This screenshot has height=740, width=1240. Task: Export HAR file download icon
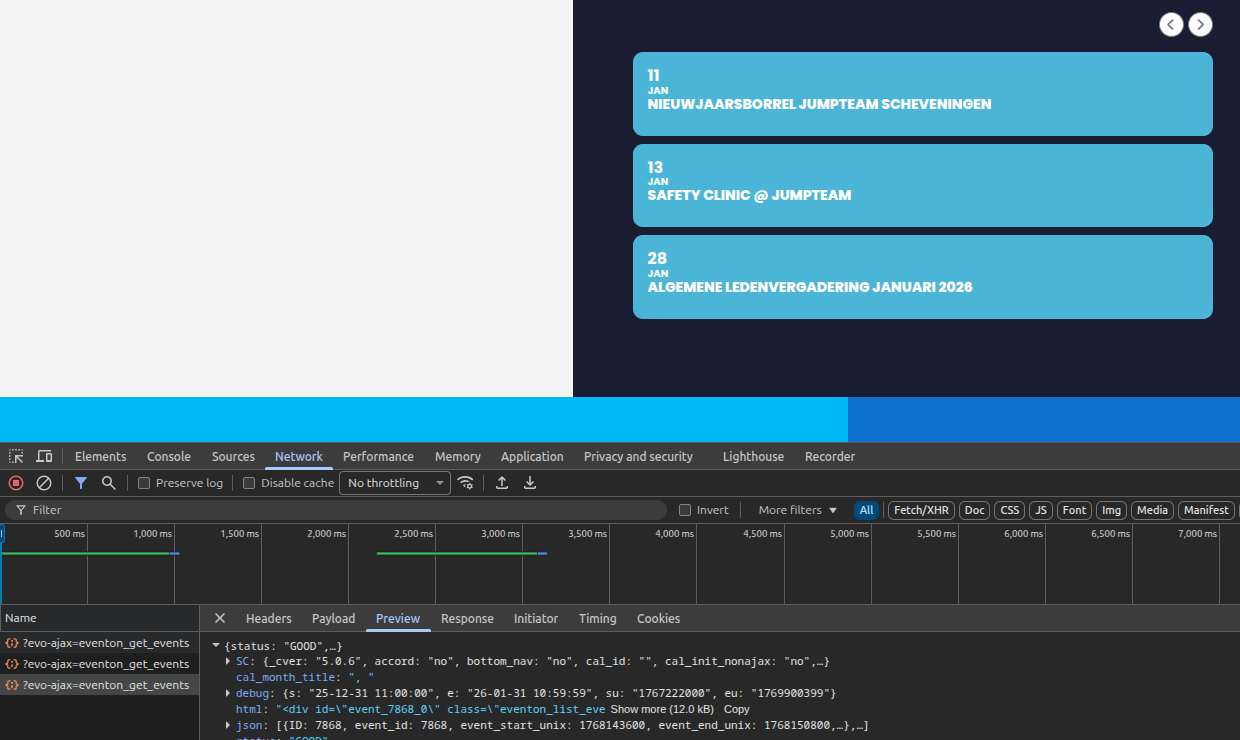click(530, 483)
